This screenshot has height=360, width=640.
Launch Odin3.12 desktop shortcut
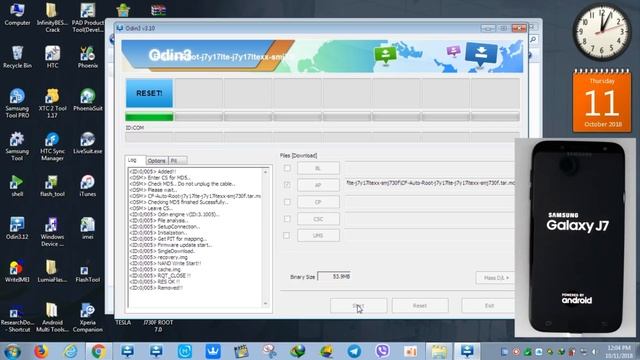(17, 228)
